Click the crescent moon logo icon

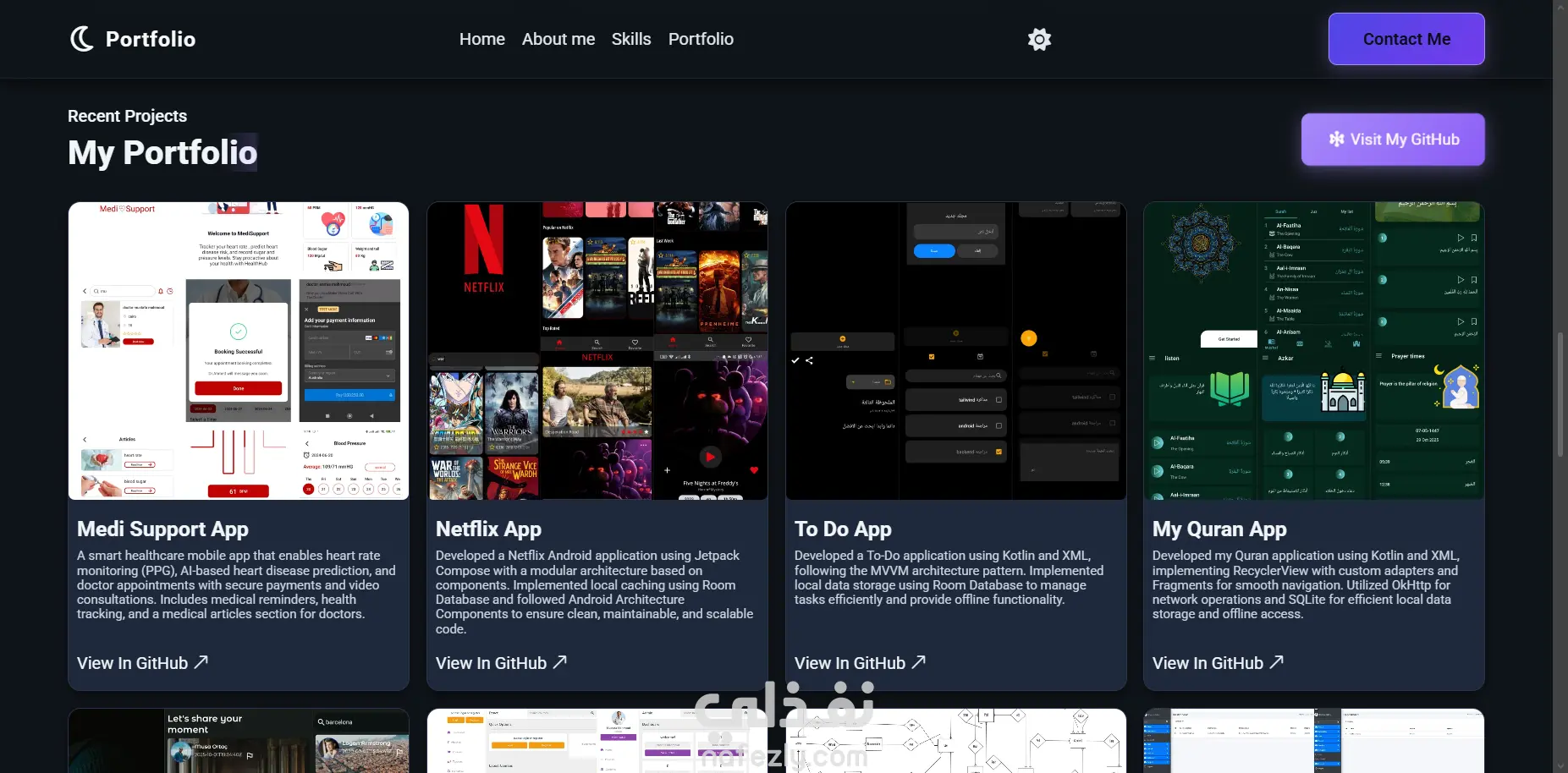(82, 39)
